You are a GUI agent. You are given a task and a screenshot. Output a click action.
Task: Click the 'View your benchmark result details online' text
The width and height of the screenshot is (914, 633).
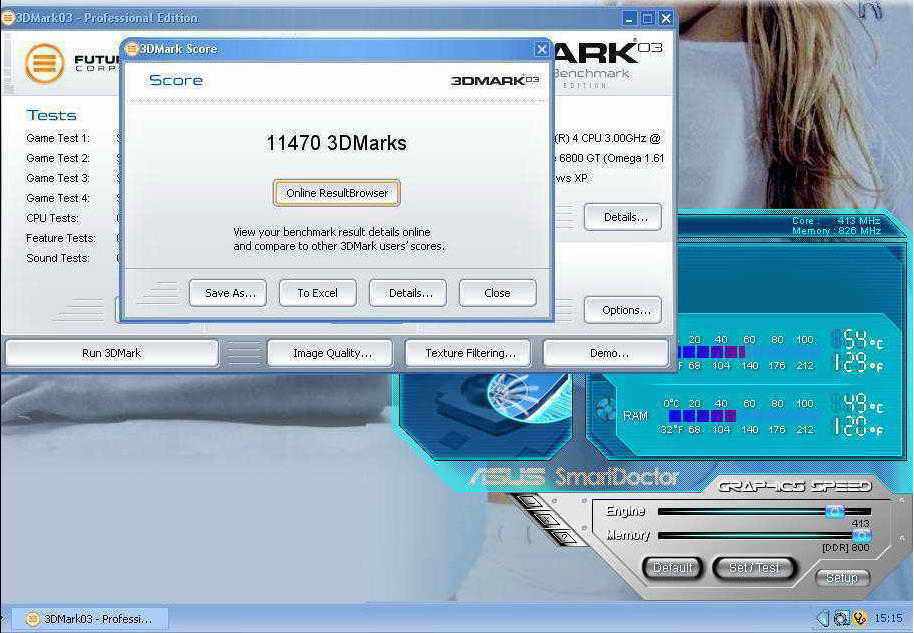pyautogui.click(x=332, y=231)
